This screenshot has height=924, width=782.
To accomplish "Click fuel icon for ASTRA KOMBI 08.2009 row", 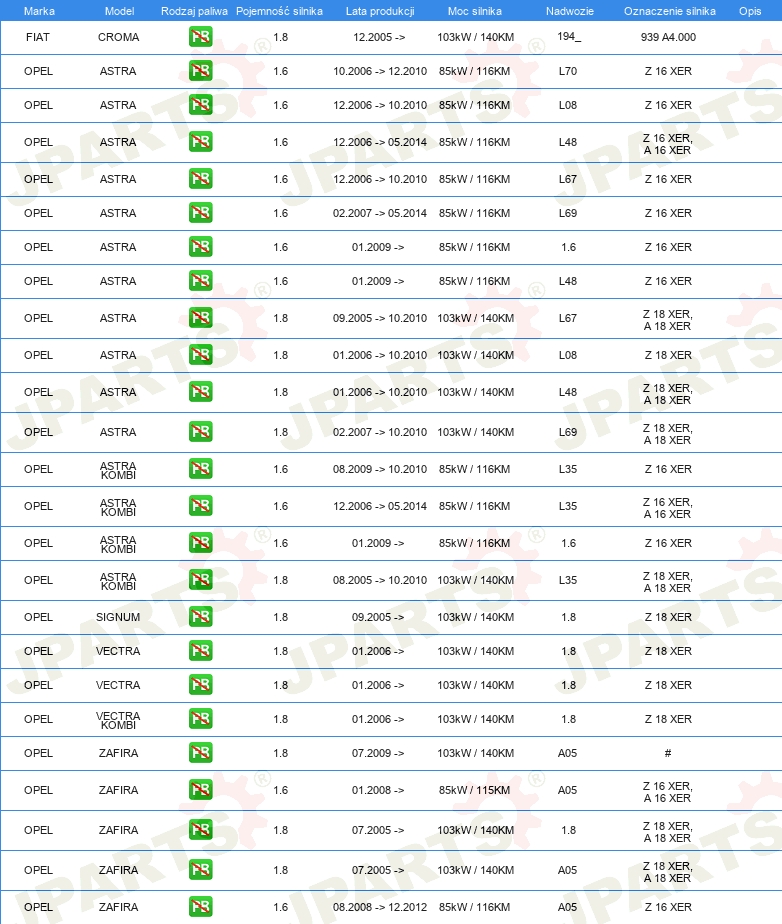I will click(x=200, y=469).
